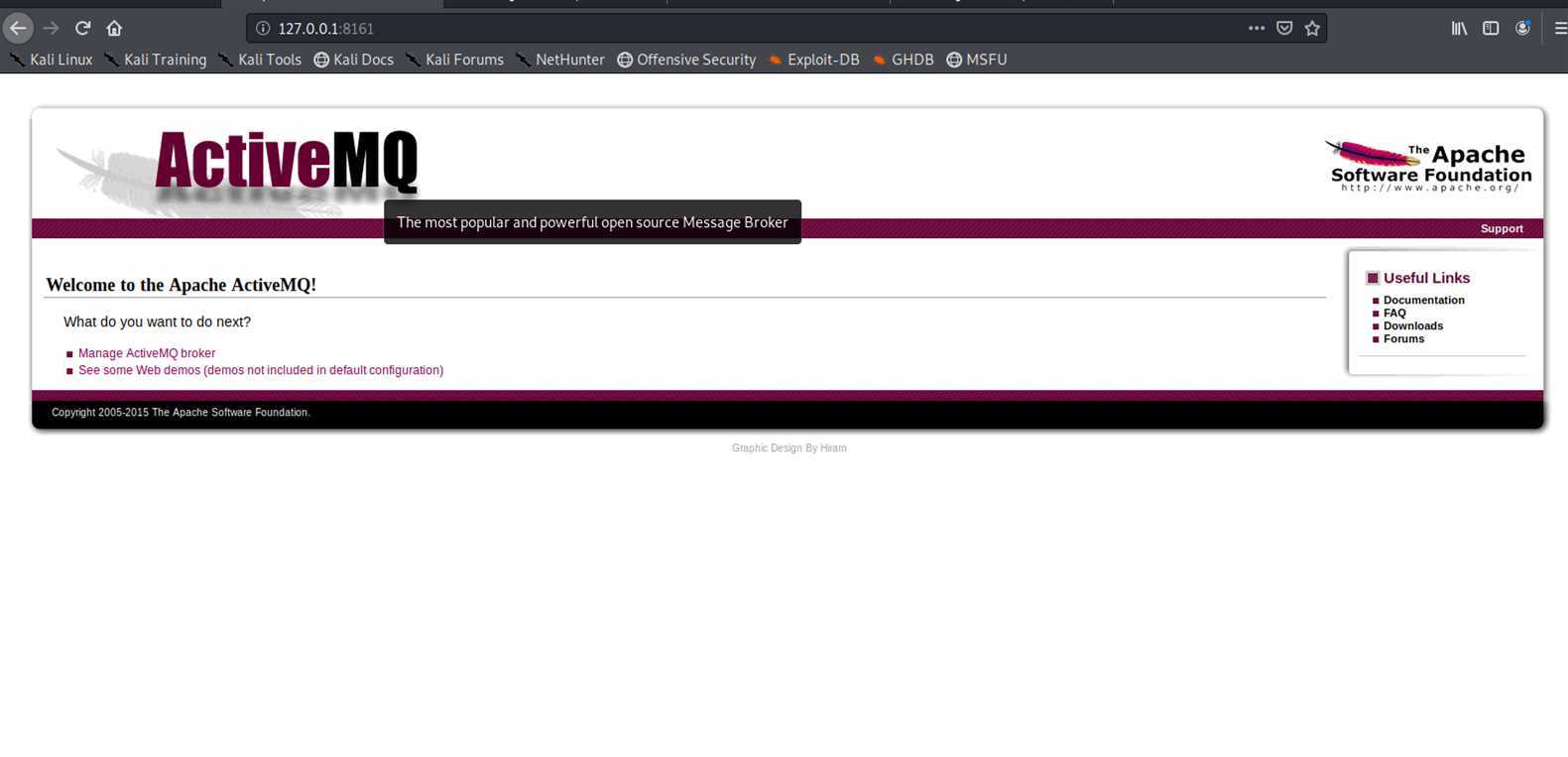
Task: Open the Exploit-DB bookmark
Action: coord(813,60)
